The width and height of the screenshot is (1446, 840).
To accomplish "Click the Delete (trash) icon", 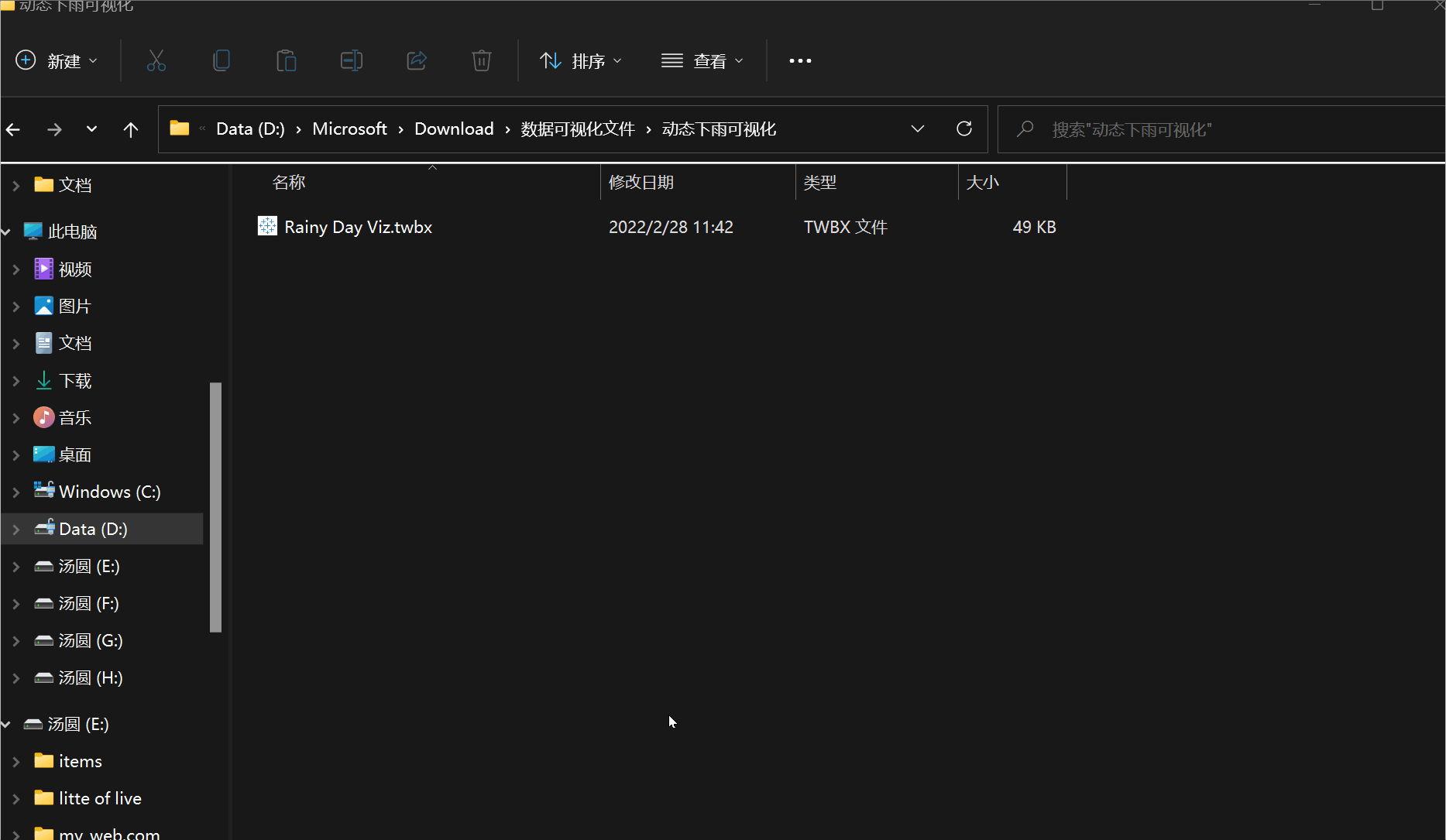I will point(481,60).
